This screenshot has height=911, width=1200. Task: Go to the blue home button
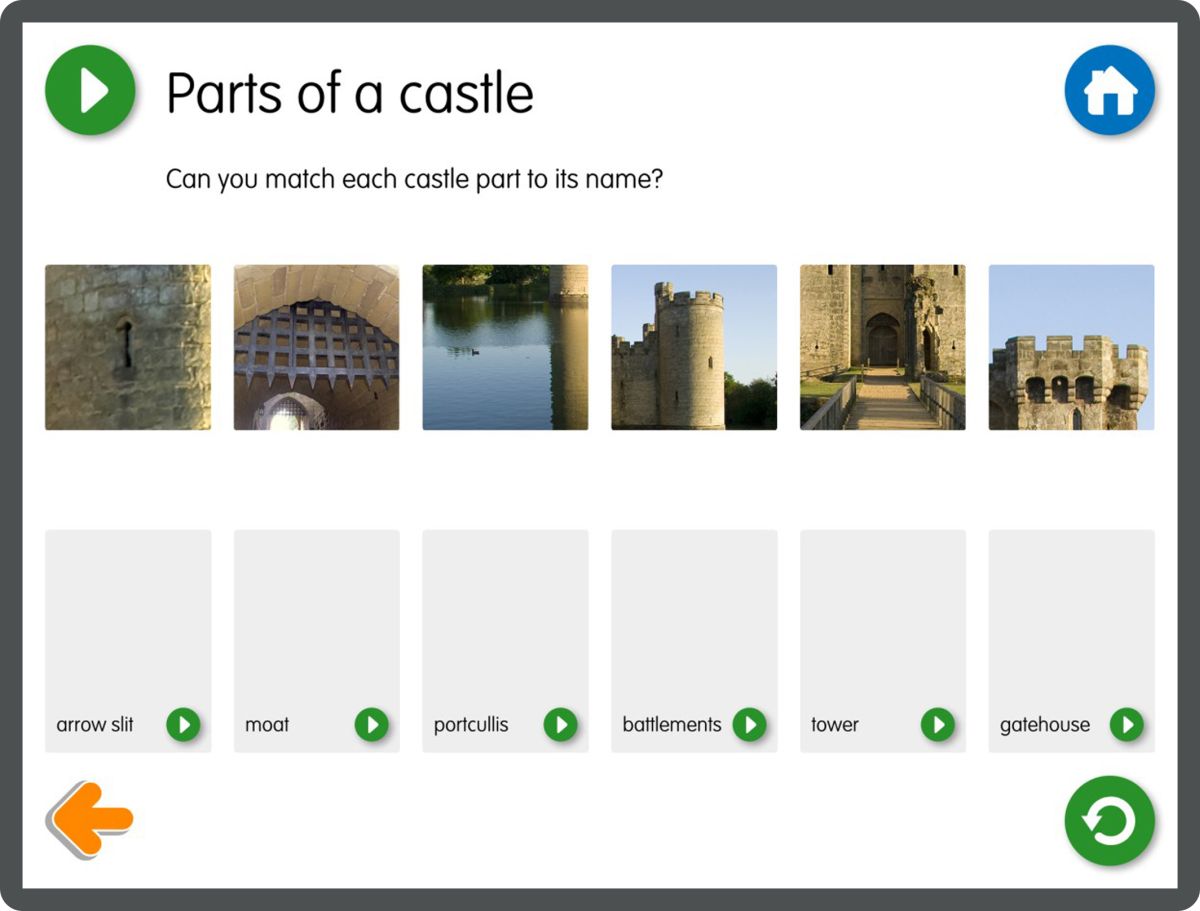coord(1109,90)
